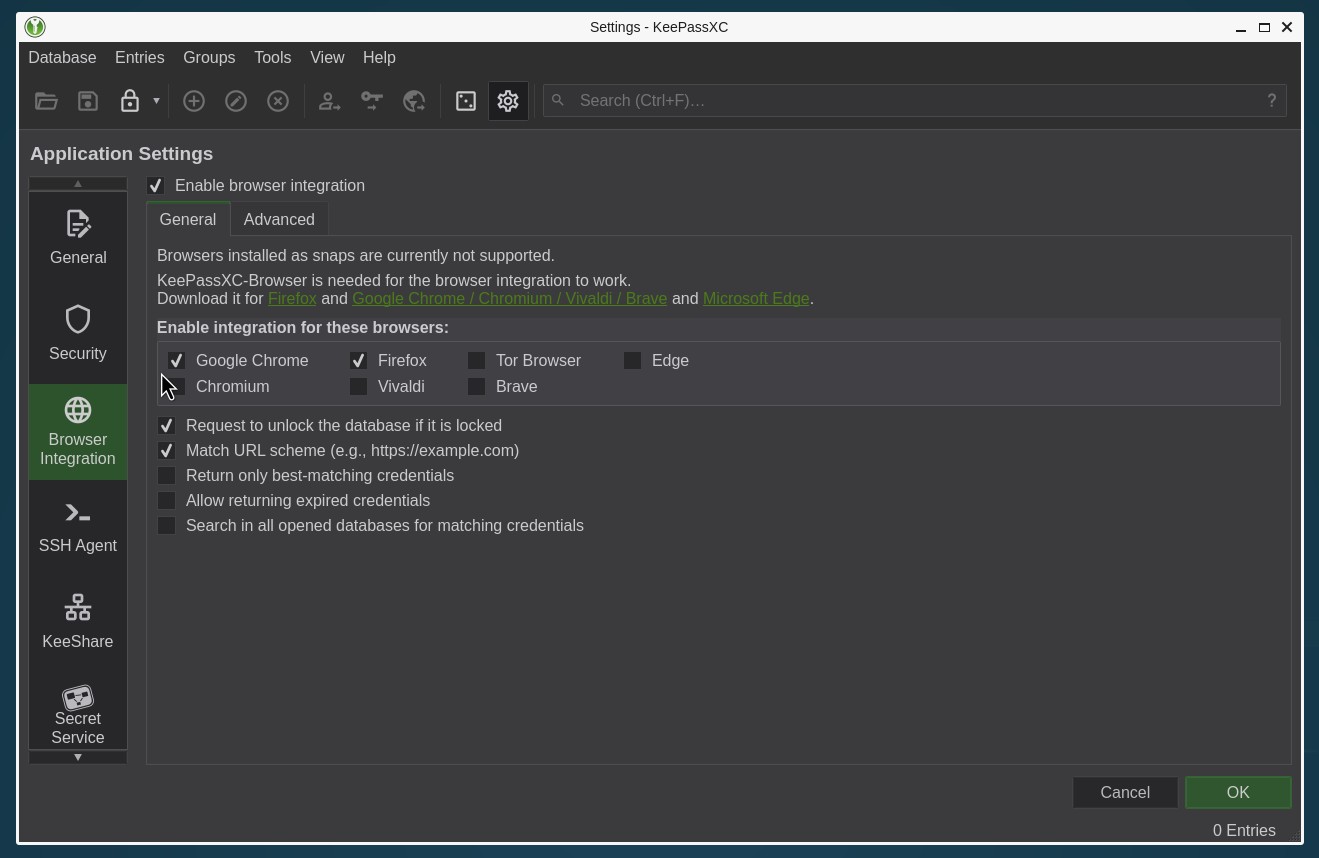
Task: Open Google Chrome / Chromium / Vivaldi / Brave link
Action: pos(509,299)
